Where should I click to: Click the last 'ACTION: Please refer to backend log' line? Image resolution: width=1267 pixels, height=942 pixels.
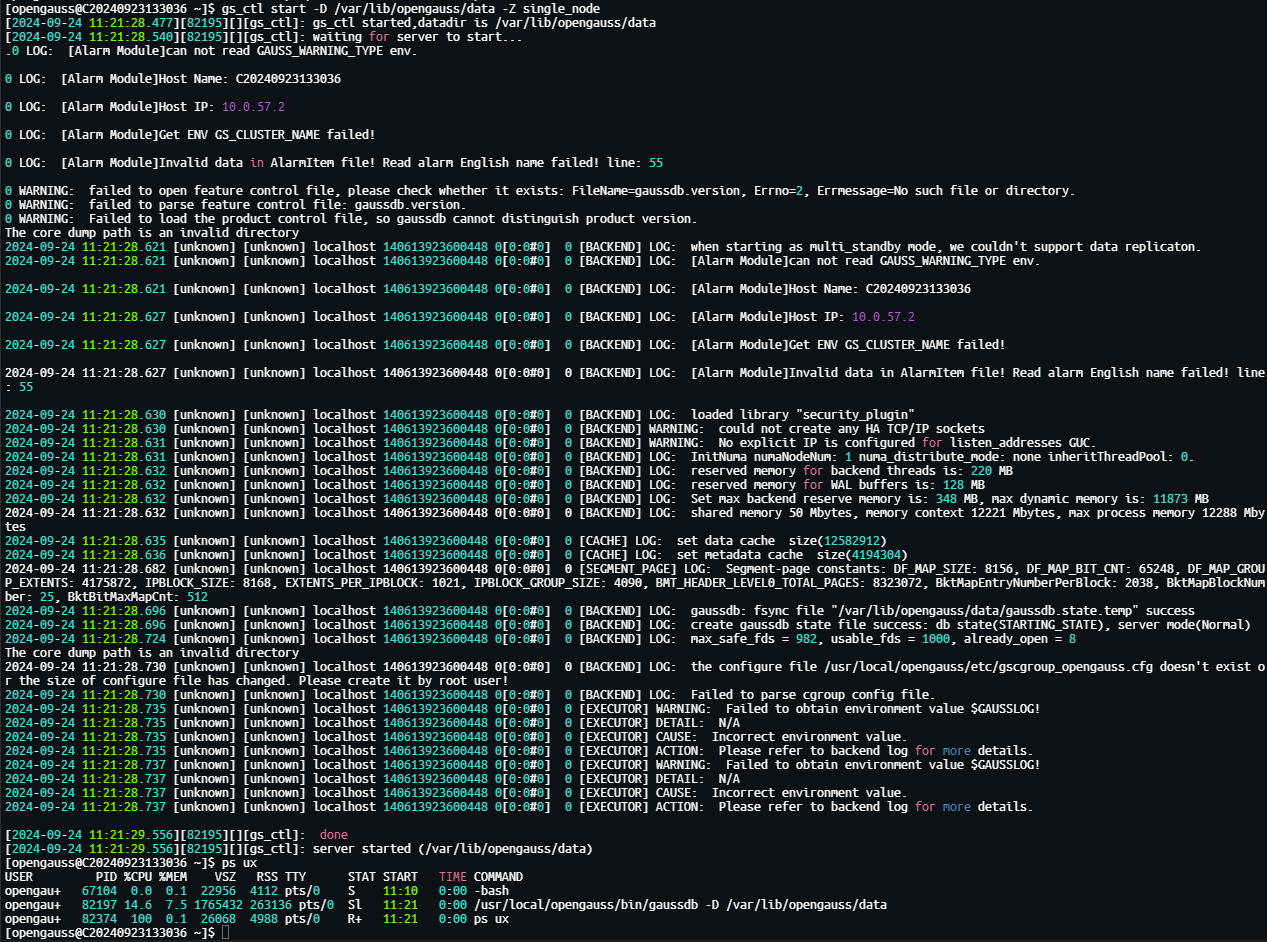[844, 806]
